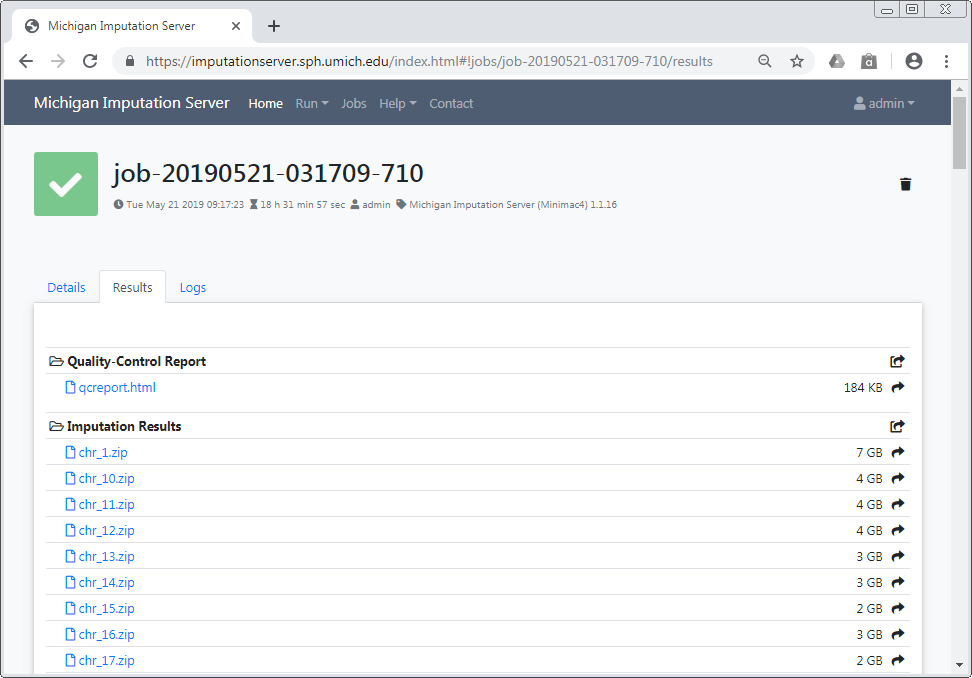The height and width of the screenshot is (678, 972).
Task: Go to the Contact page
Action: (x=451, y=104)
